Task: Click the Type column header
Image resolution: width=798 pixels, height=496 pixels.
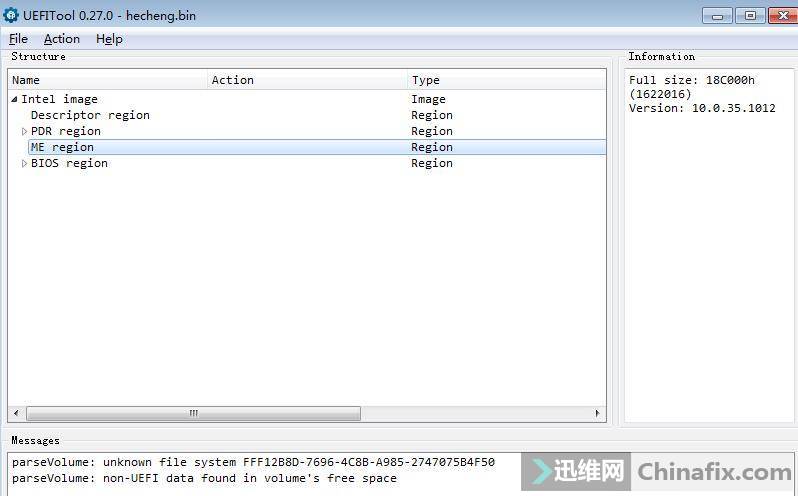Action: (x=506, y=80)
